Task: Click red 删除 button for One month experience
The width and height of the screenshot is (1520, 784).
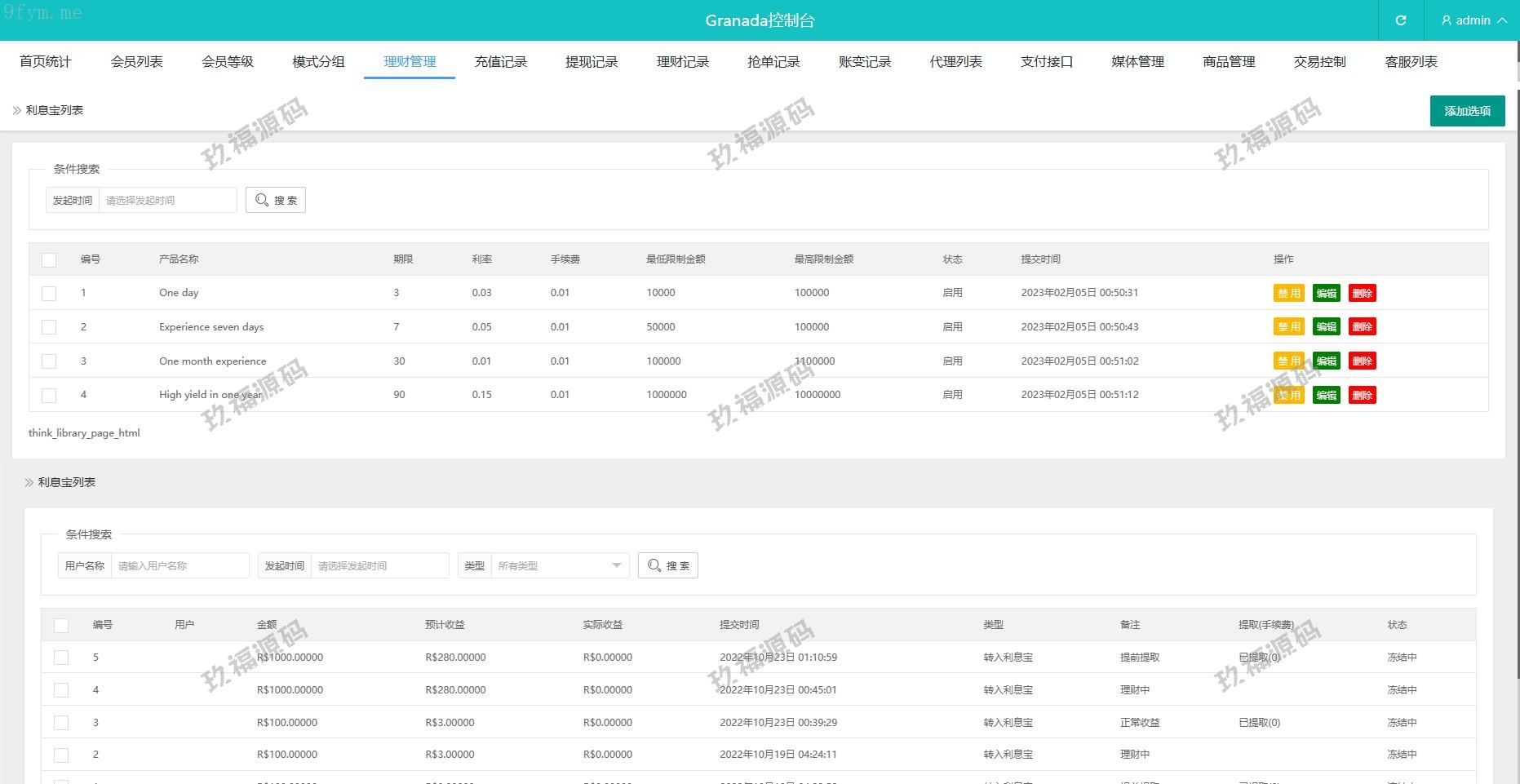Action: pyautogui.click(x=1362, y=361)
